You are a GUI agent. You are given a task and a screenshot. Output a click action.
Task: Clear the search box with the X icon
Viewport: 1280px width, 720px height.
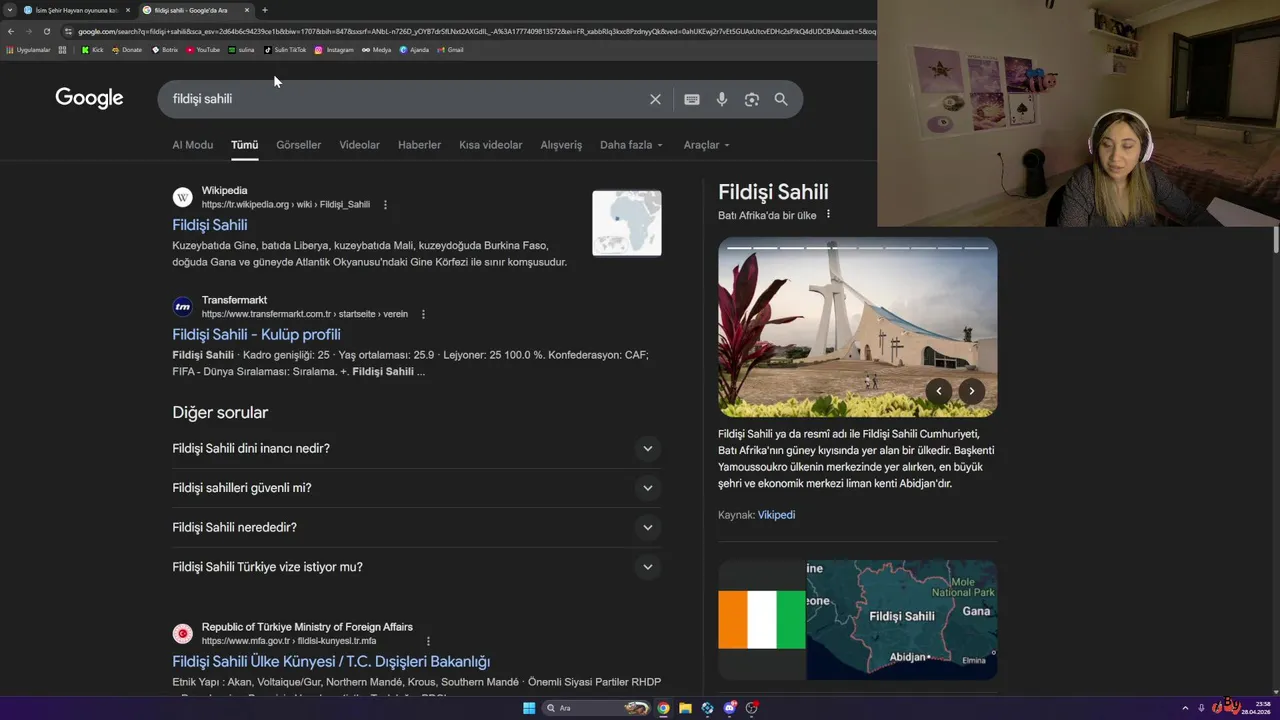click(655, 99)
